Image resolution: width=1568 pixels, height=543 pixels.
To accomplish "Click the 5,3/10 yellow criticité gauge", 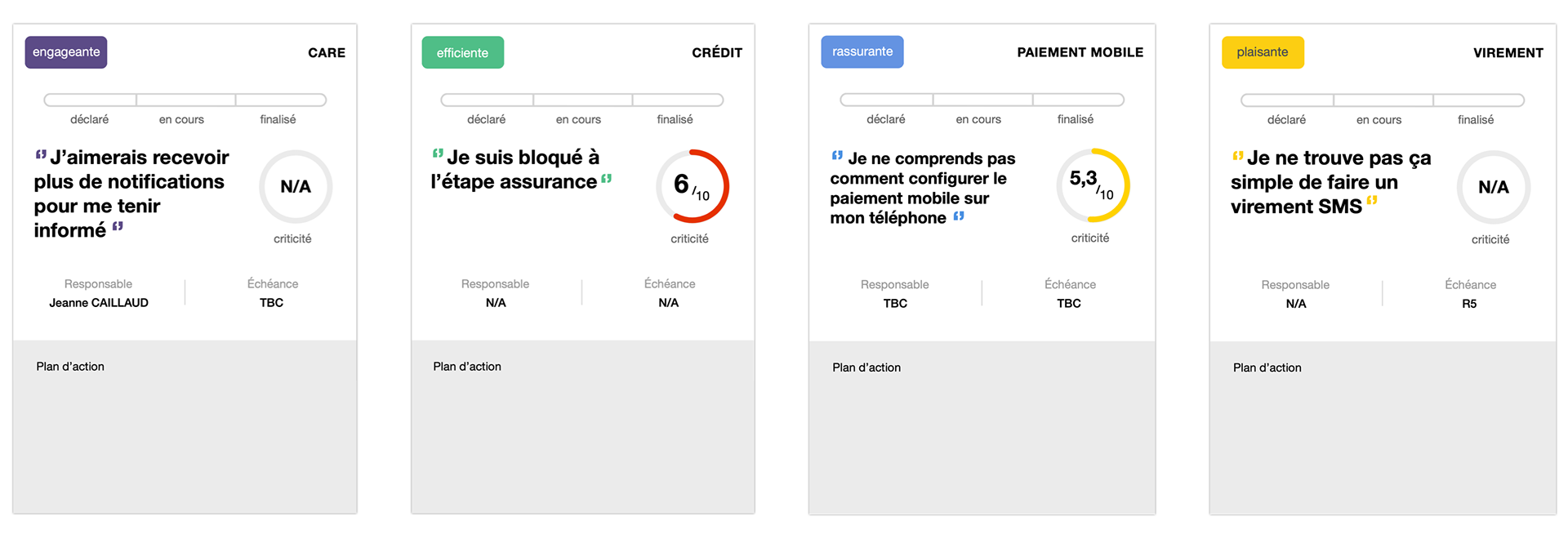I will pyautogui.click(x=1093, y=185).
